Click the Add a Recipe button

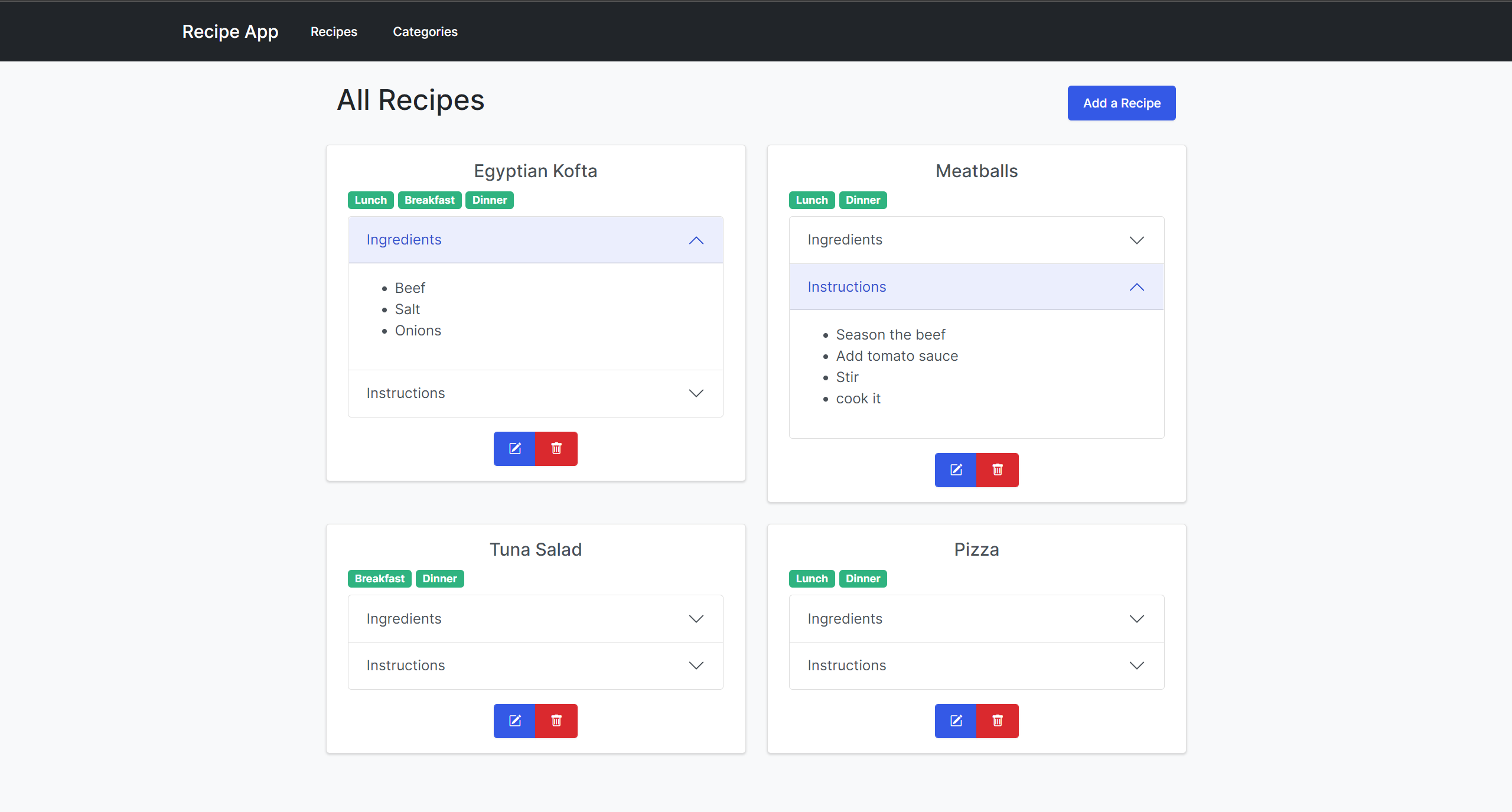(x=1121, y=103)
